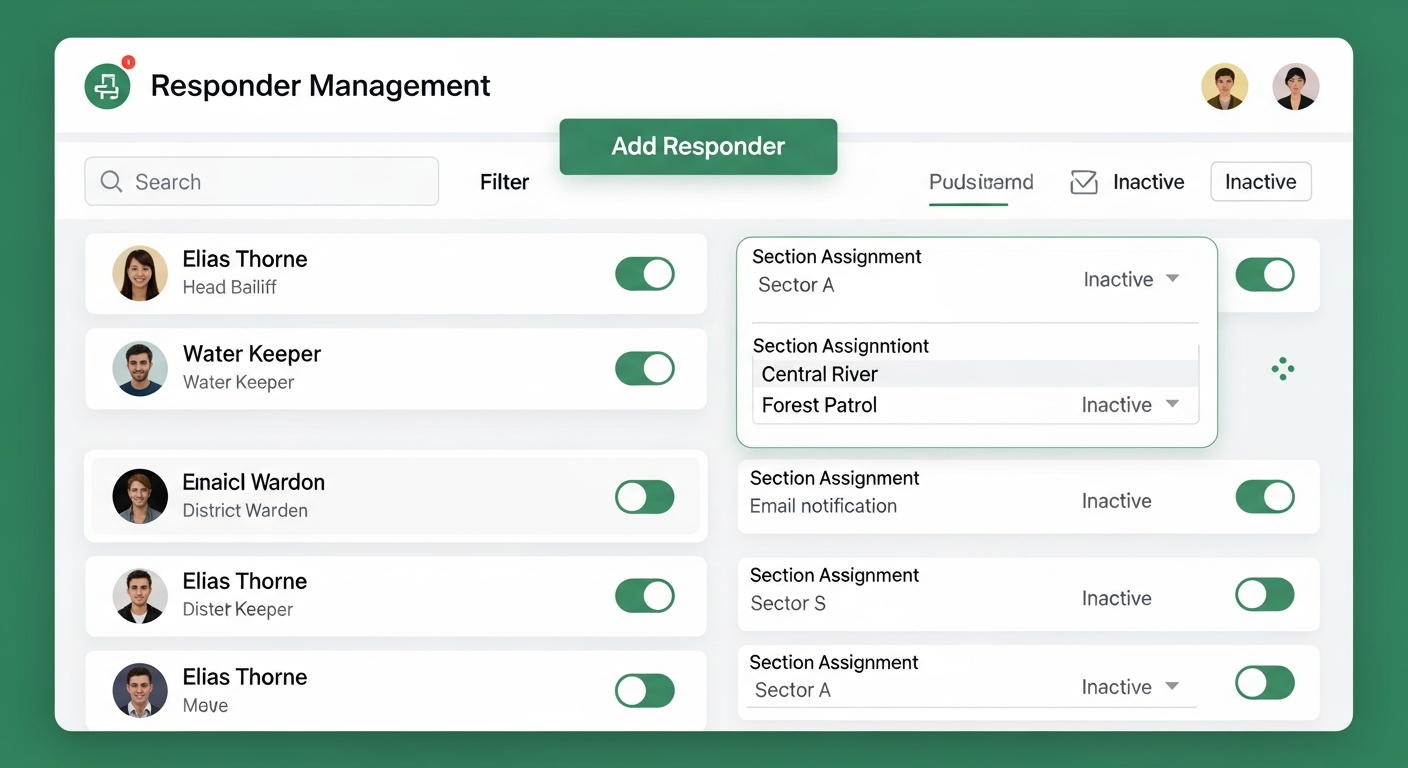The height and width of the screenshot is (768, 1408).
Task: Click the Add Responder button
Action: [698, 146]
